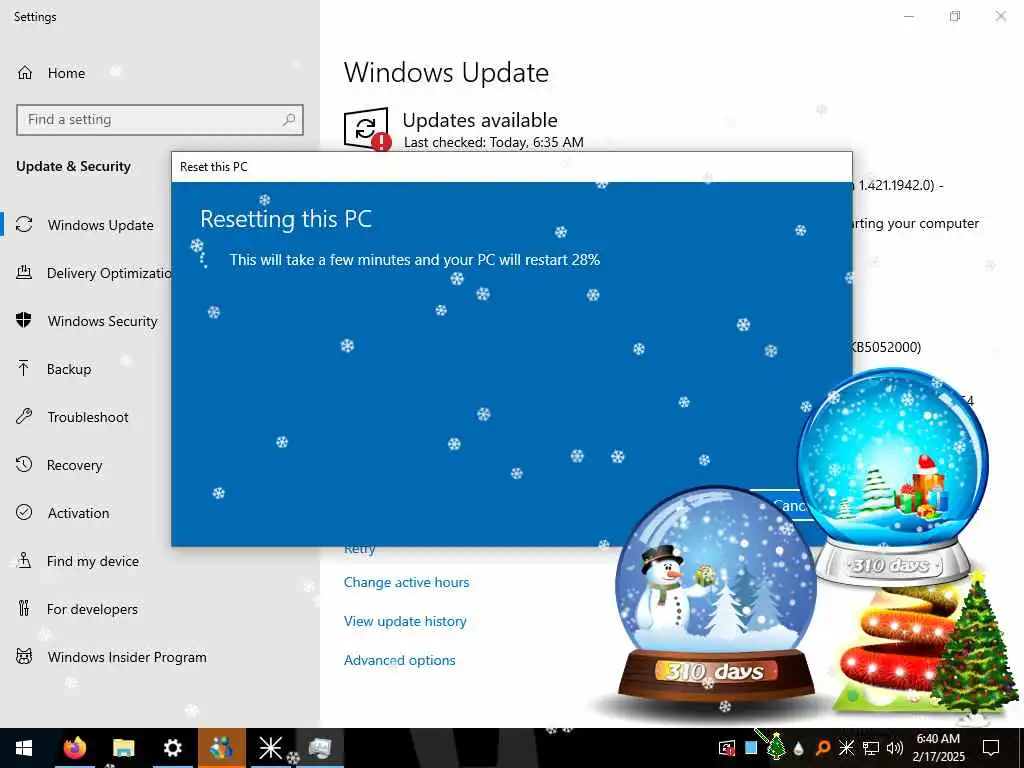
Task: Open the clock showing 6:40 AM
Action: (x=938, y=748)
